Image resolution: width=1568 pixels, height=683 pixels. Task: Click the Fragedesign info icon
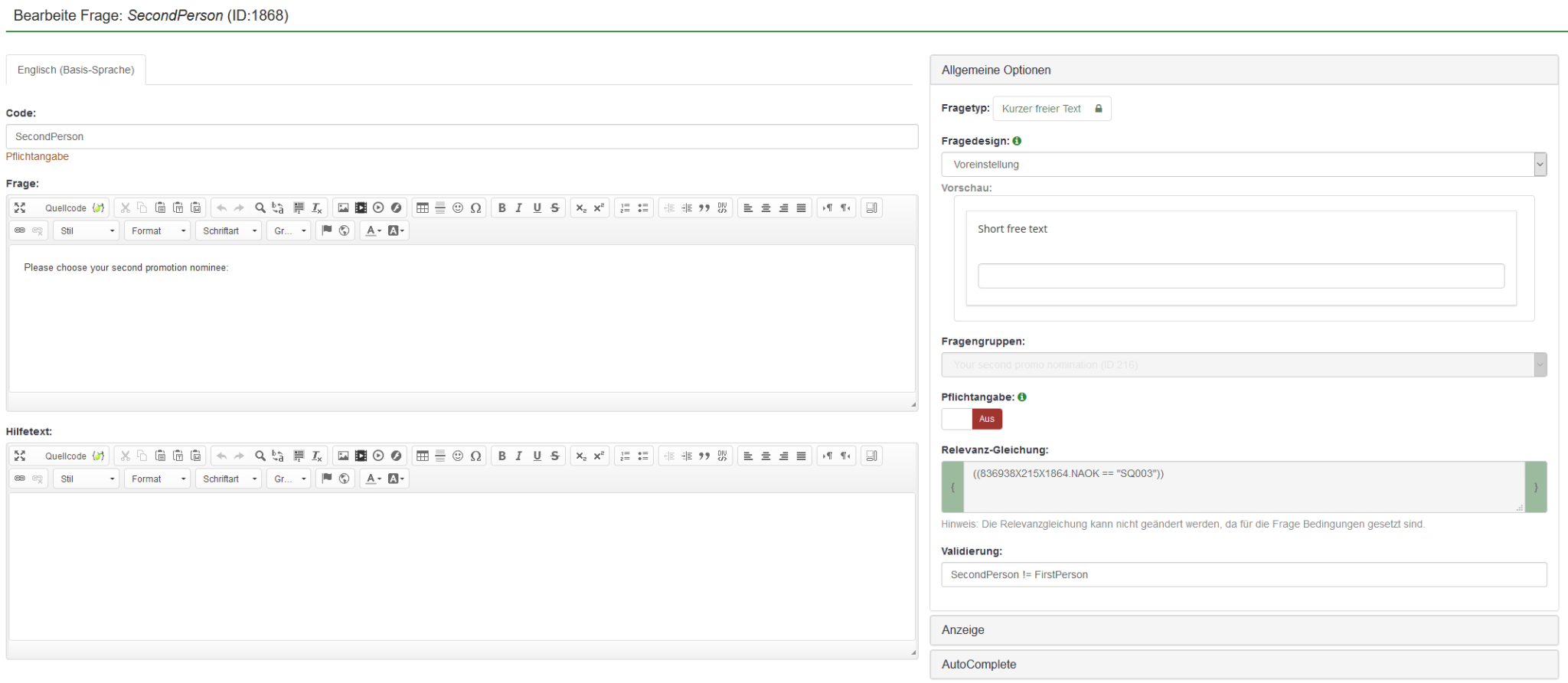[1017, 141]
